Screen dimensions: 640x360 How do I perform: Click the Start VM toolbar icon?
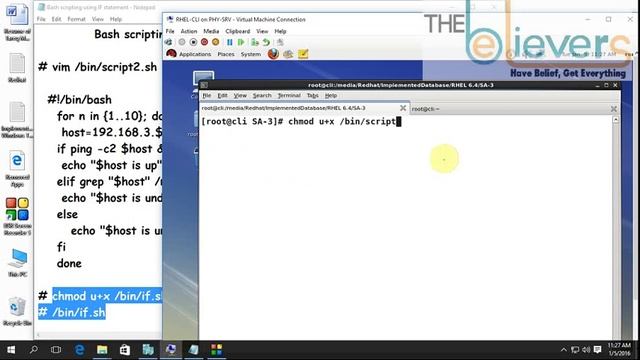point(182,42)
